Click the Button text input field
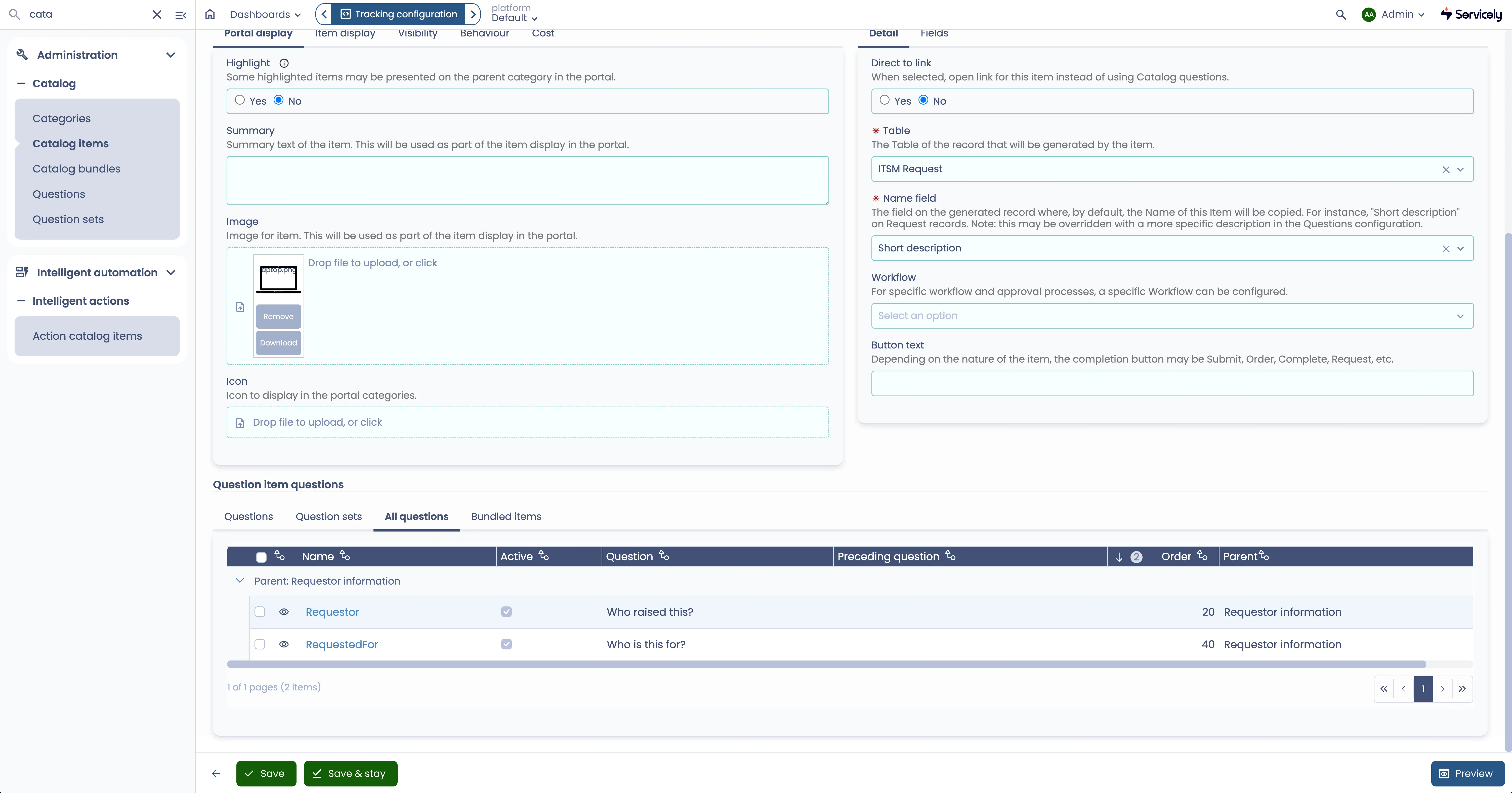1512x793 pixels. [x=1172, y=383]
